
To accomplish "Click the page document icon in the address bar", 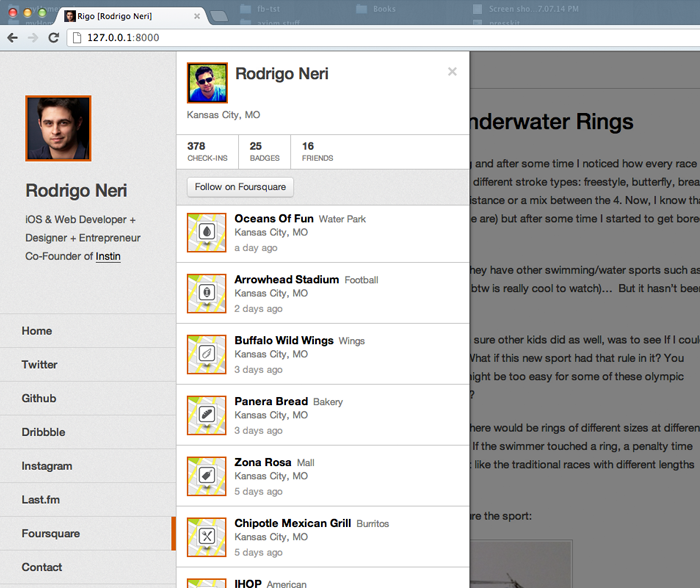I will [x=77, y=38].
